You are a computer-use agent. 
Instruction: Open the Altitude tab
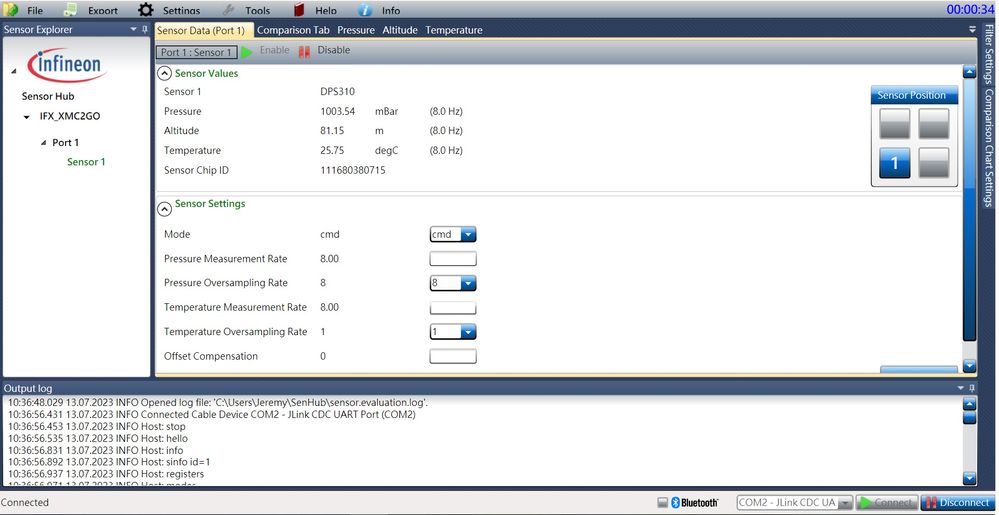point(400,30)
